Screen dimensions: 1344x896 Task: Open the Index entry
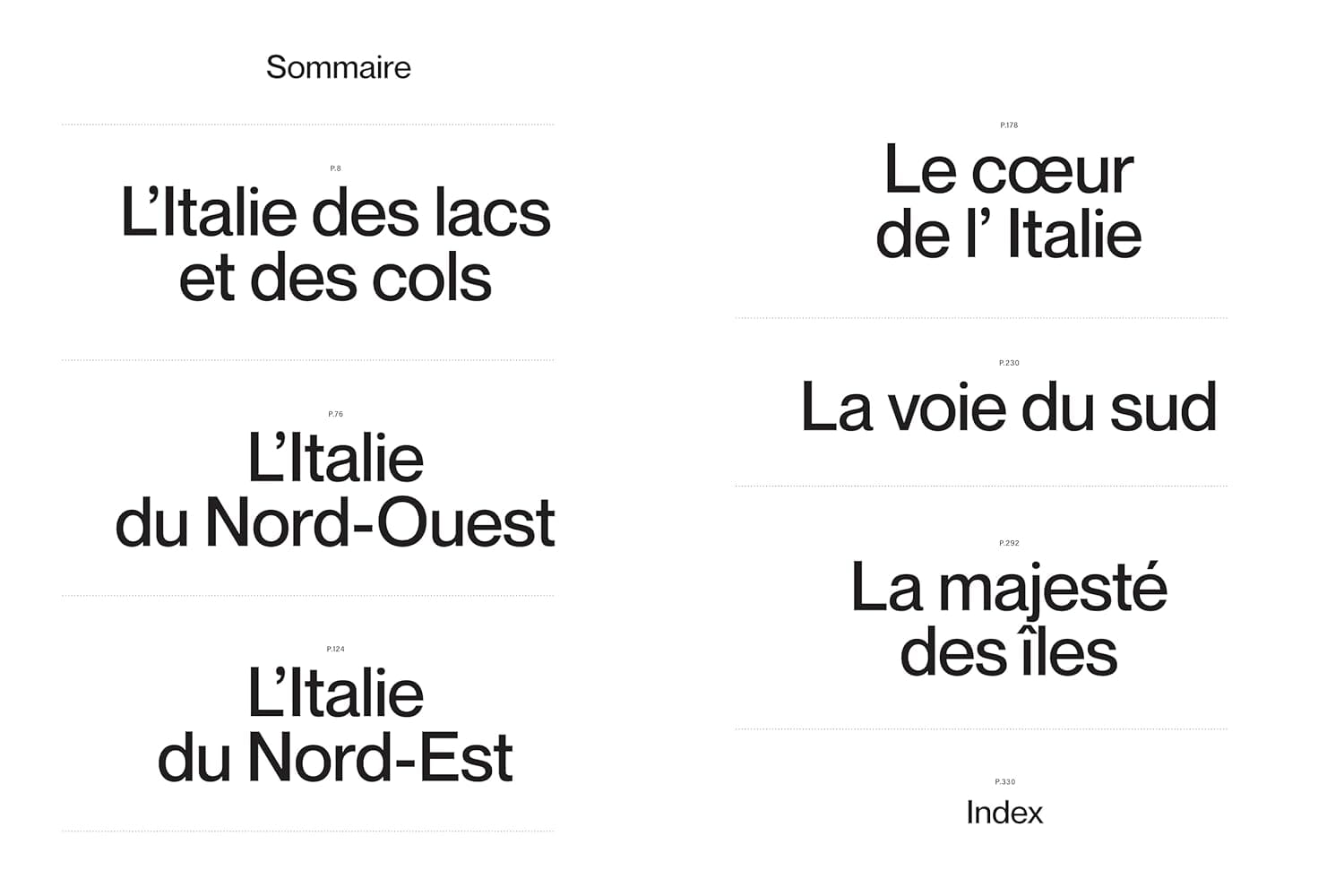pos(1004,813)
